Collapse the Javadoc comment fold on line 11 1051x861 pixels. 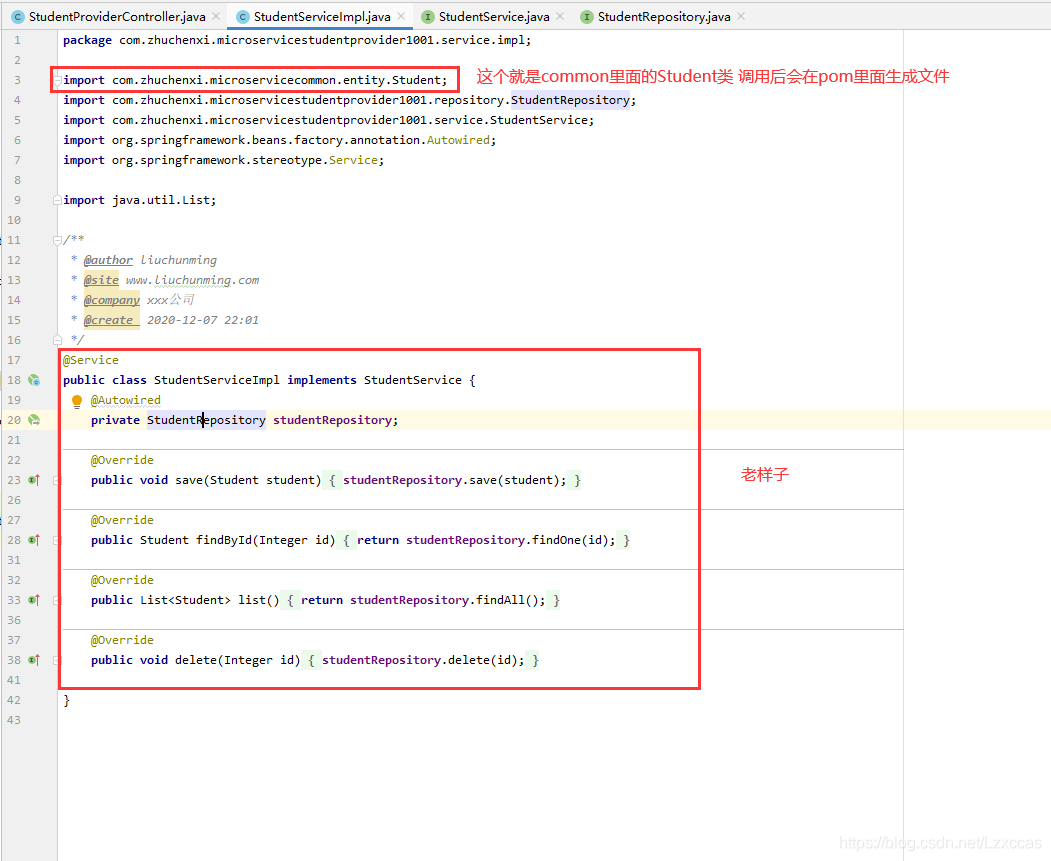58,241
